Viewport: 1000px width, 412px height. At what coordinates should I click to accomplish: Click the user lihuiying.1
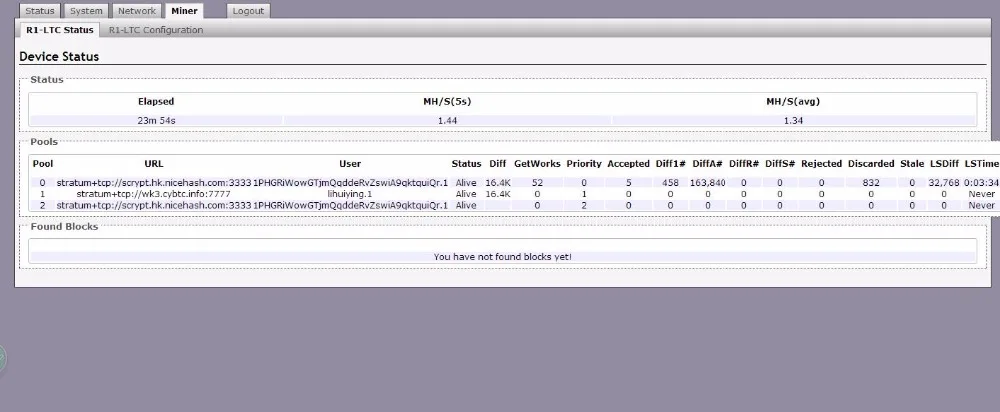click(350, 194)
